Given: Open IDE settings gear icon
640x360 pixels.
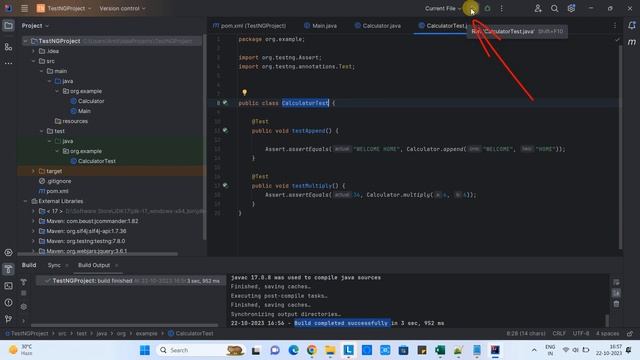Looking at the screenshot, I should pyautogui.click(x=571, y=8).
